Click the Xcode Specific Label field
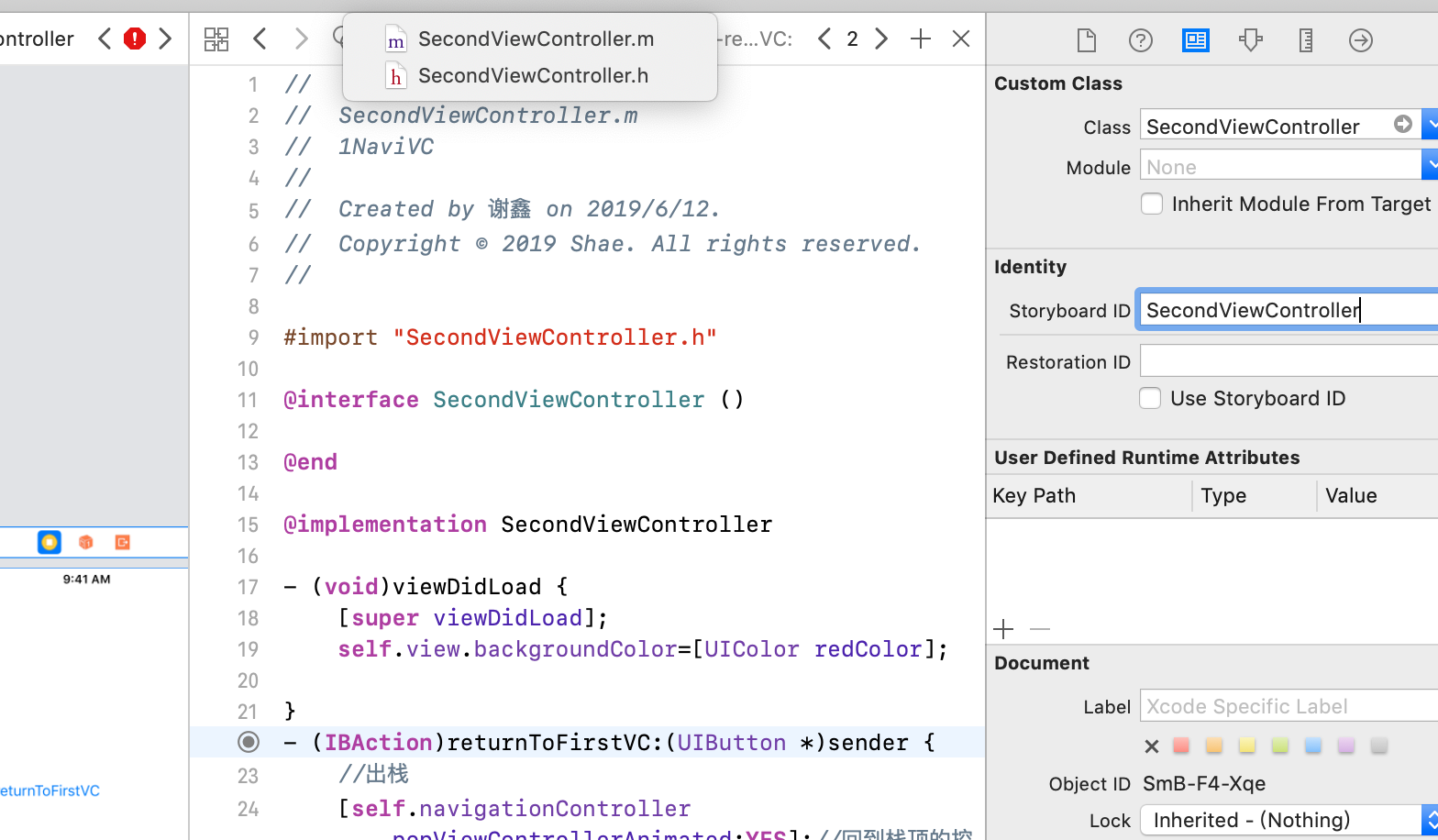The image size is (1438, 840). click(x=1289, y=706)
